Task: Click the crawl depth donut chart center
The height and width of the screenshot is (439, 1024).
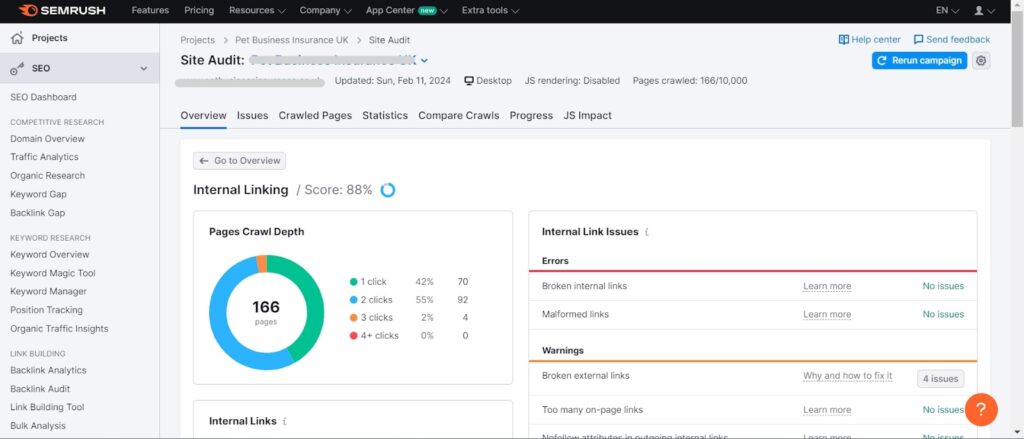Action: point(266,312)
